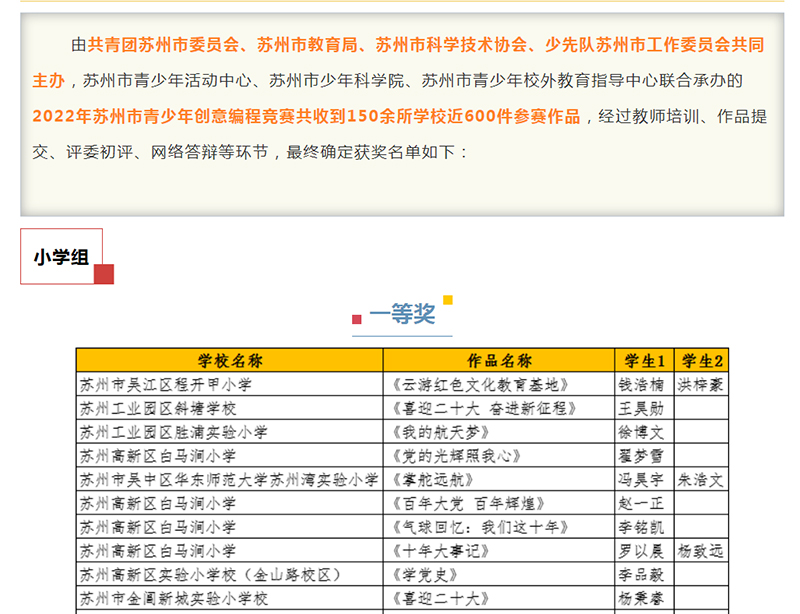Click orange text 苏州市科学技术协会
The height and width of the screenshot is (614, 800).
click(x=452, y=45)
